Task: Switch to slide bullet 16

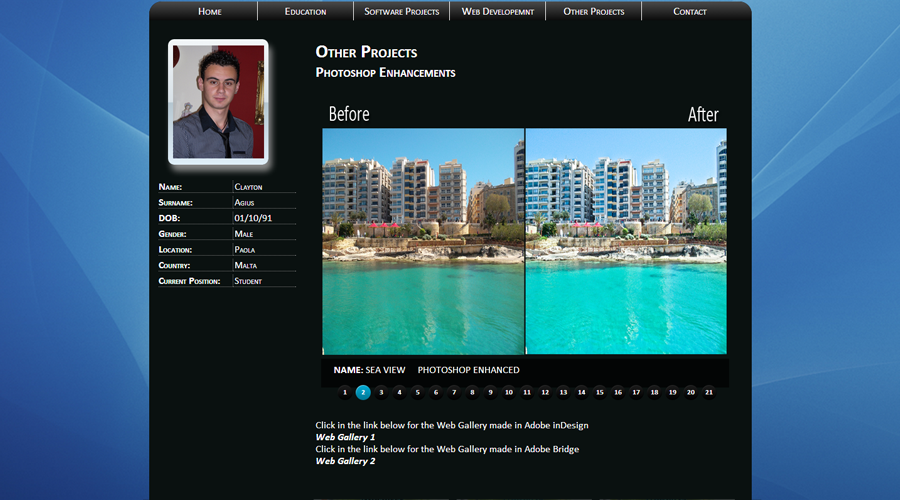Action: tap(618, 393)
